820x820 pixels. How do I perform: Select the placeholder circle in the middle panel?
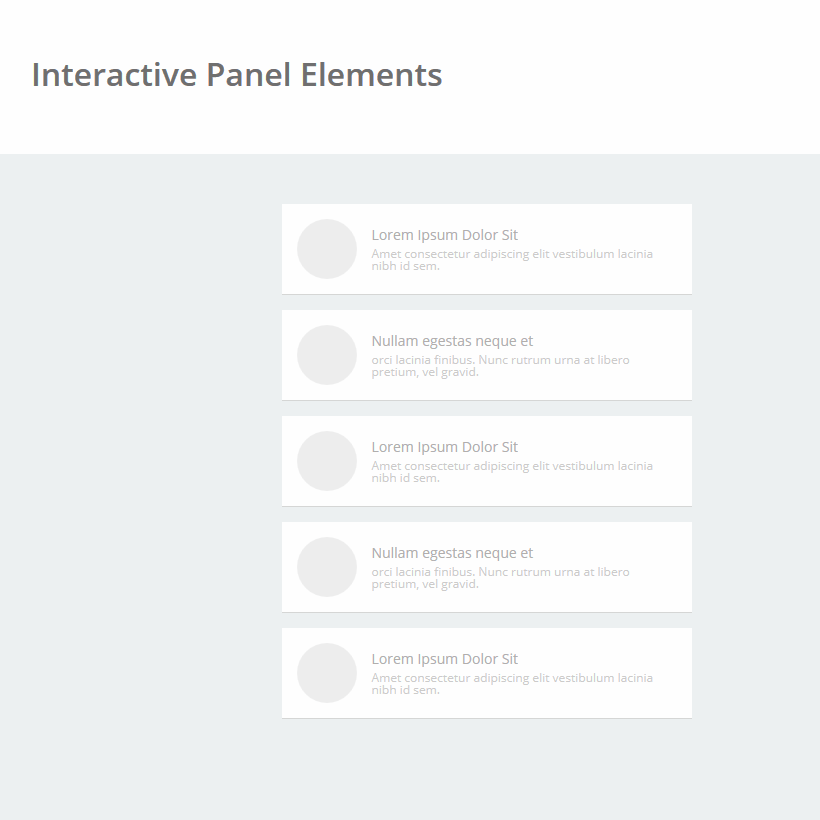click(326, 461)
